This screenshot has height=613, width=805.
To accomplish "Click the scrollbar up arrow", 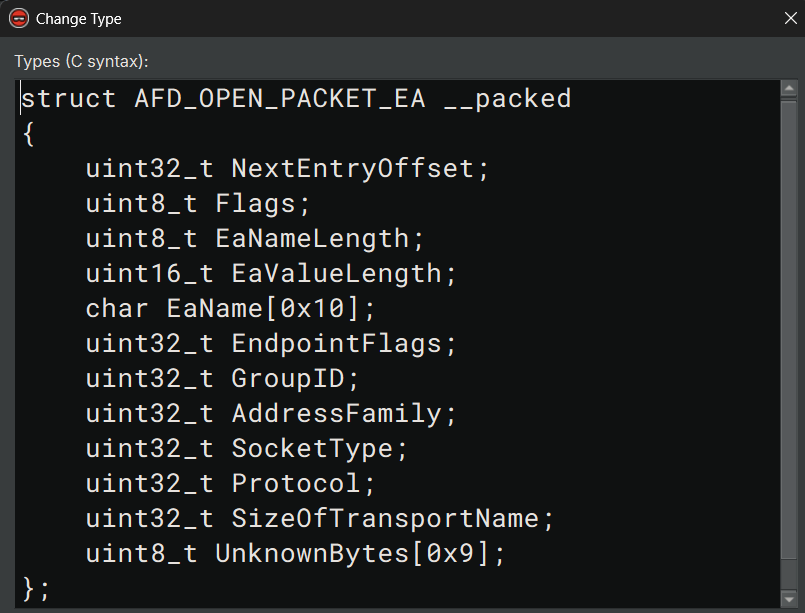I will pyautogui.click(x=789, y=89).
